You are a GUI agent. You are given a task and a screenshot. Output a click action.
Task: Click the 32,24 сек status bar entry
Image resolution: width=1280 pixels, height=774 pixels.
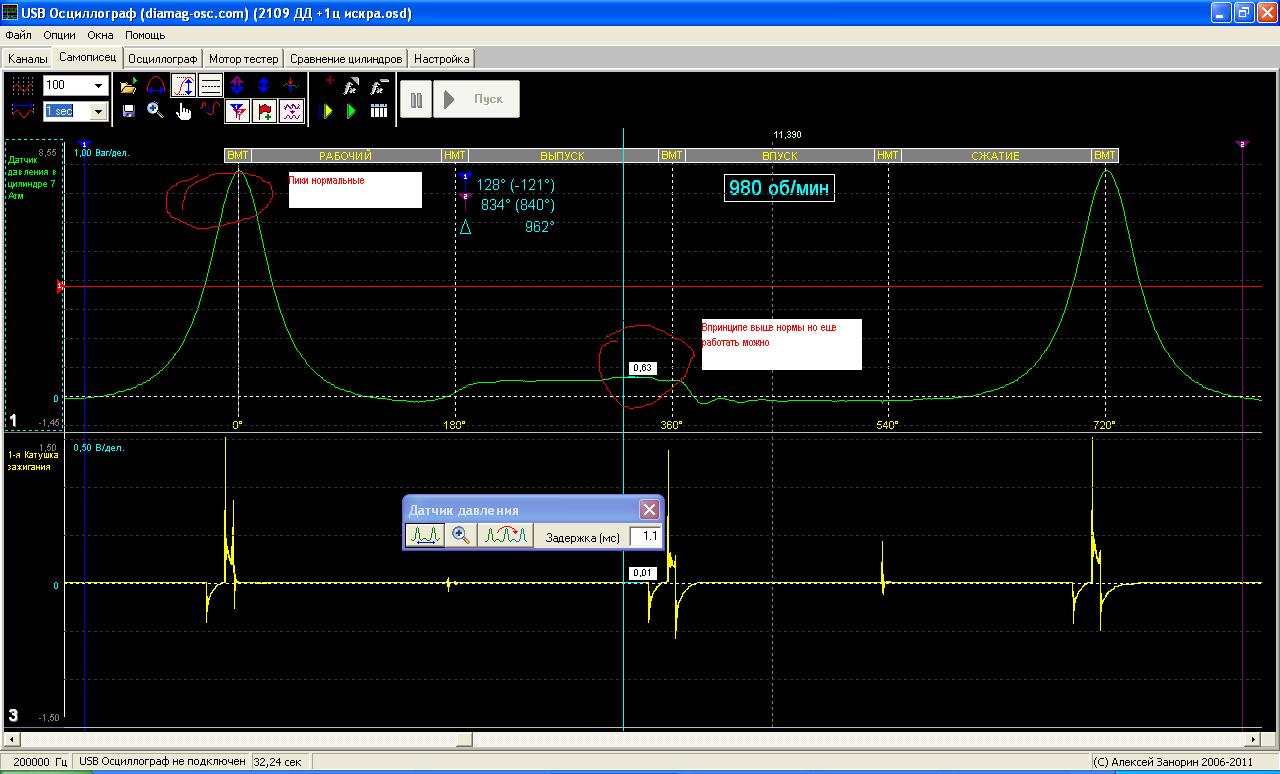coord(278,762)
